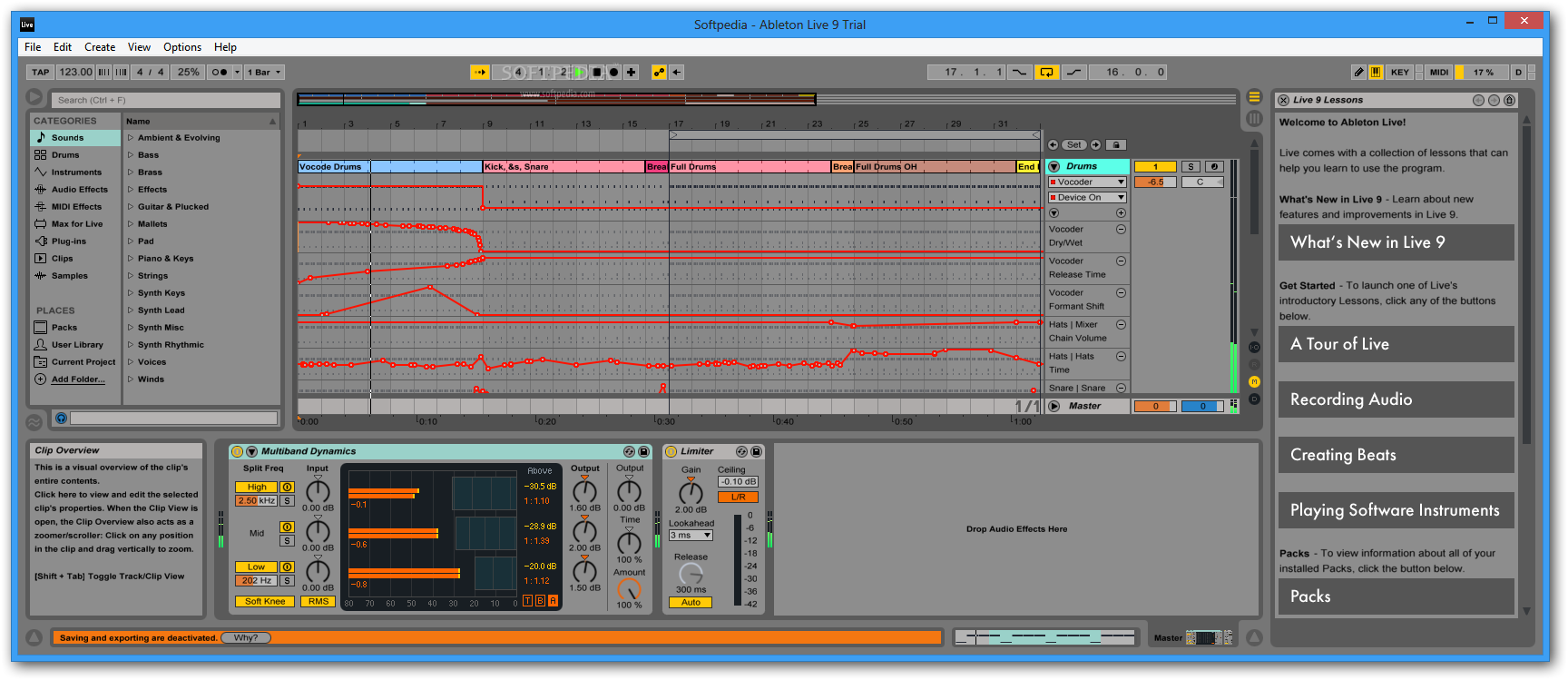Close the Live 9 Lessons panel
This screenshot has height=680, width=1568.
click(x=1283, y=100)
